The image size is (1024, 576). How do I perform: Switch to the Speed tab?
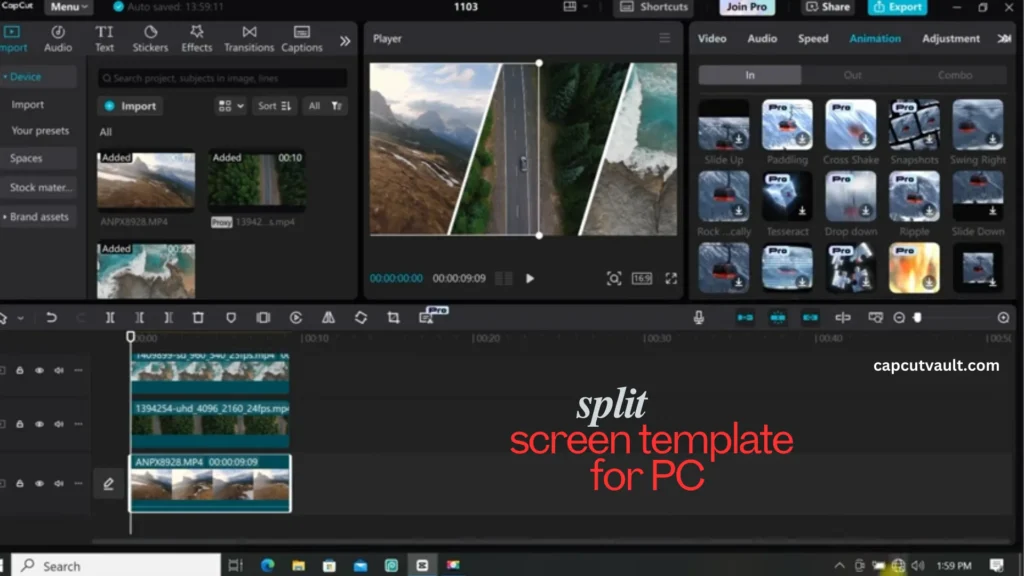pyautogui.click(x=813, y=39)
